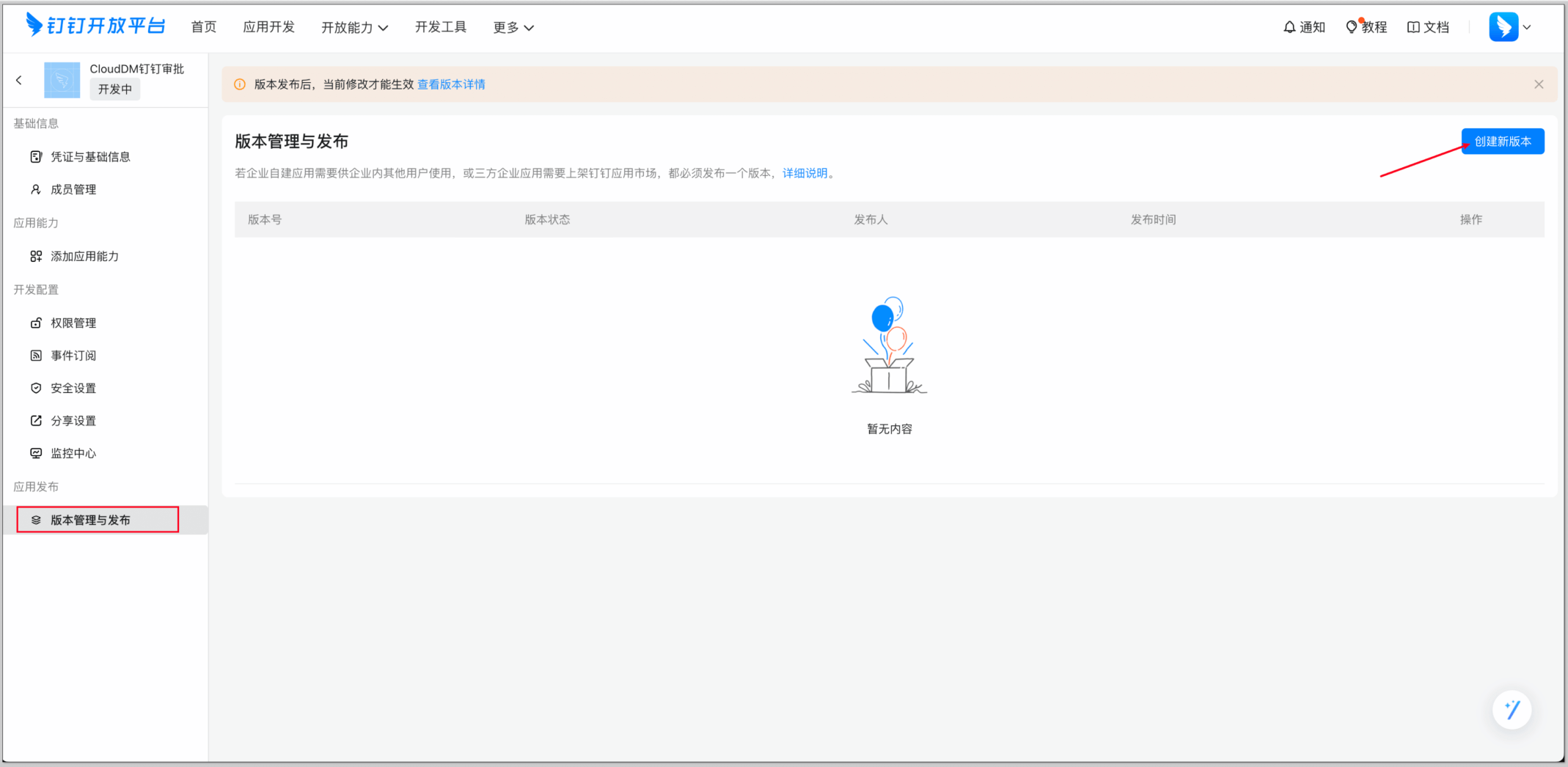Open 开发工具 in top navigation

440,27
